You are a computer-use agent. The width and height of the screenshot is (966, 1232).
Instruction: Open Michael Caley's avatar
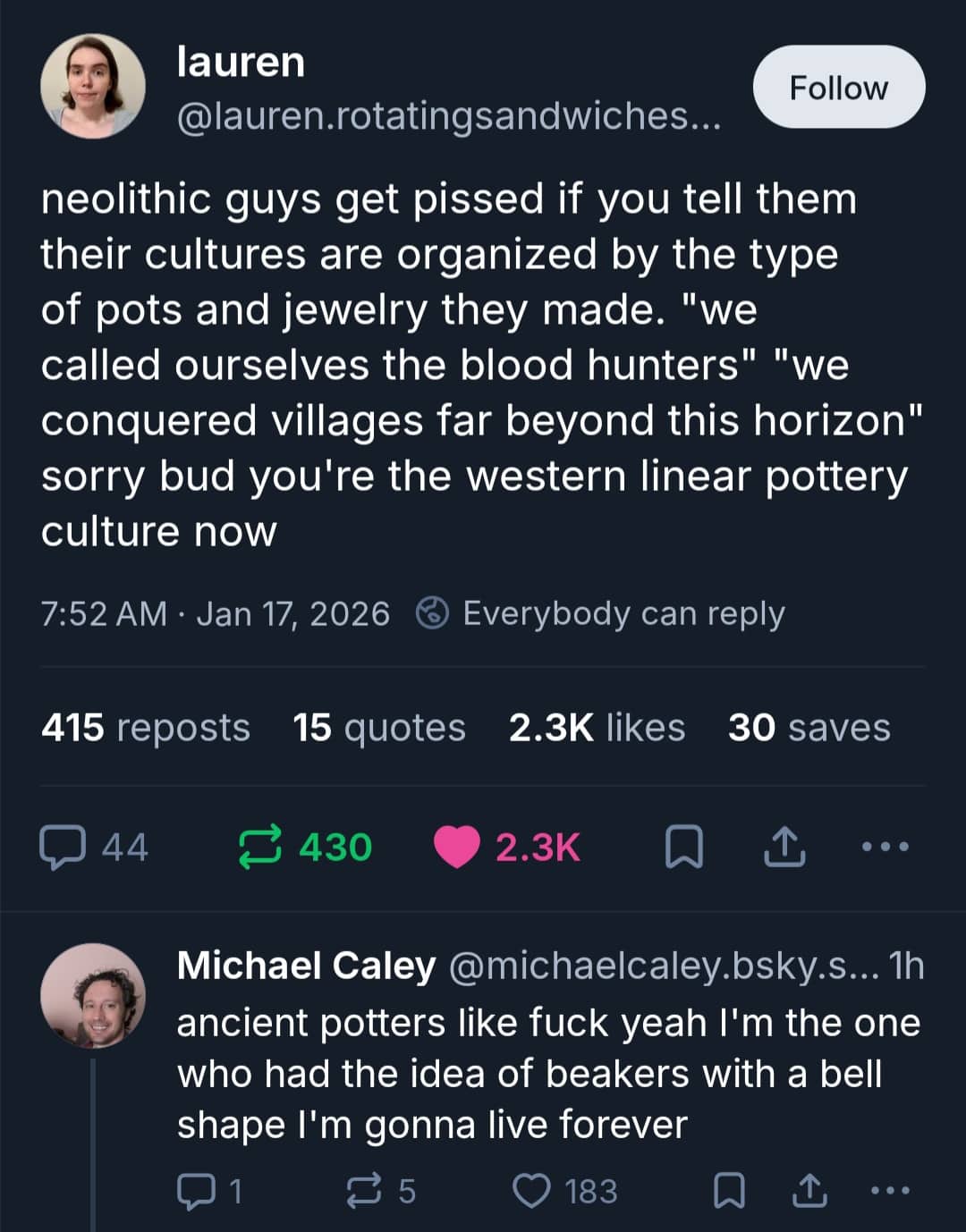pyautogui.click(x=93, y=995)
